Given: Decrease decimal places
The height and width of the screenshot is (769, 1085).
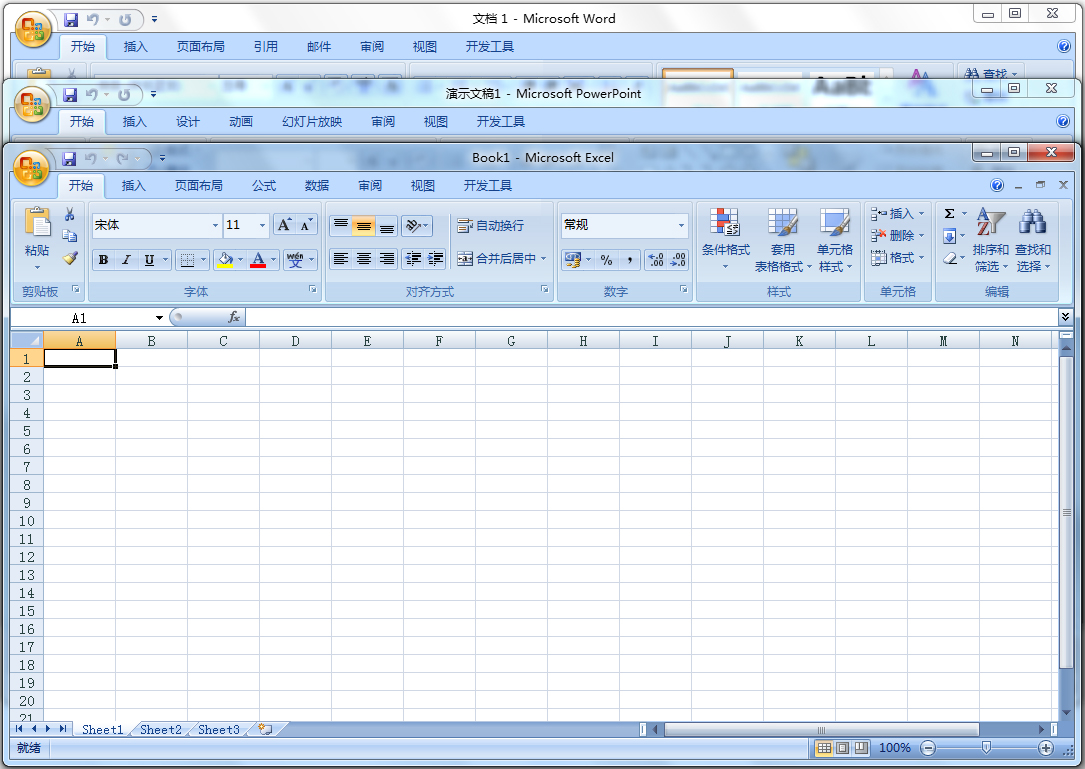Looking at the screenshot, I should [x=678, y=260].
